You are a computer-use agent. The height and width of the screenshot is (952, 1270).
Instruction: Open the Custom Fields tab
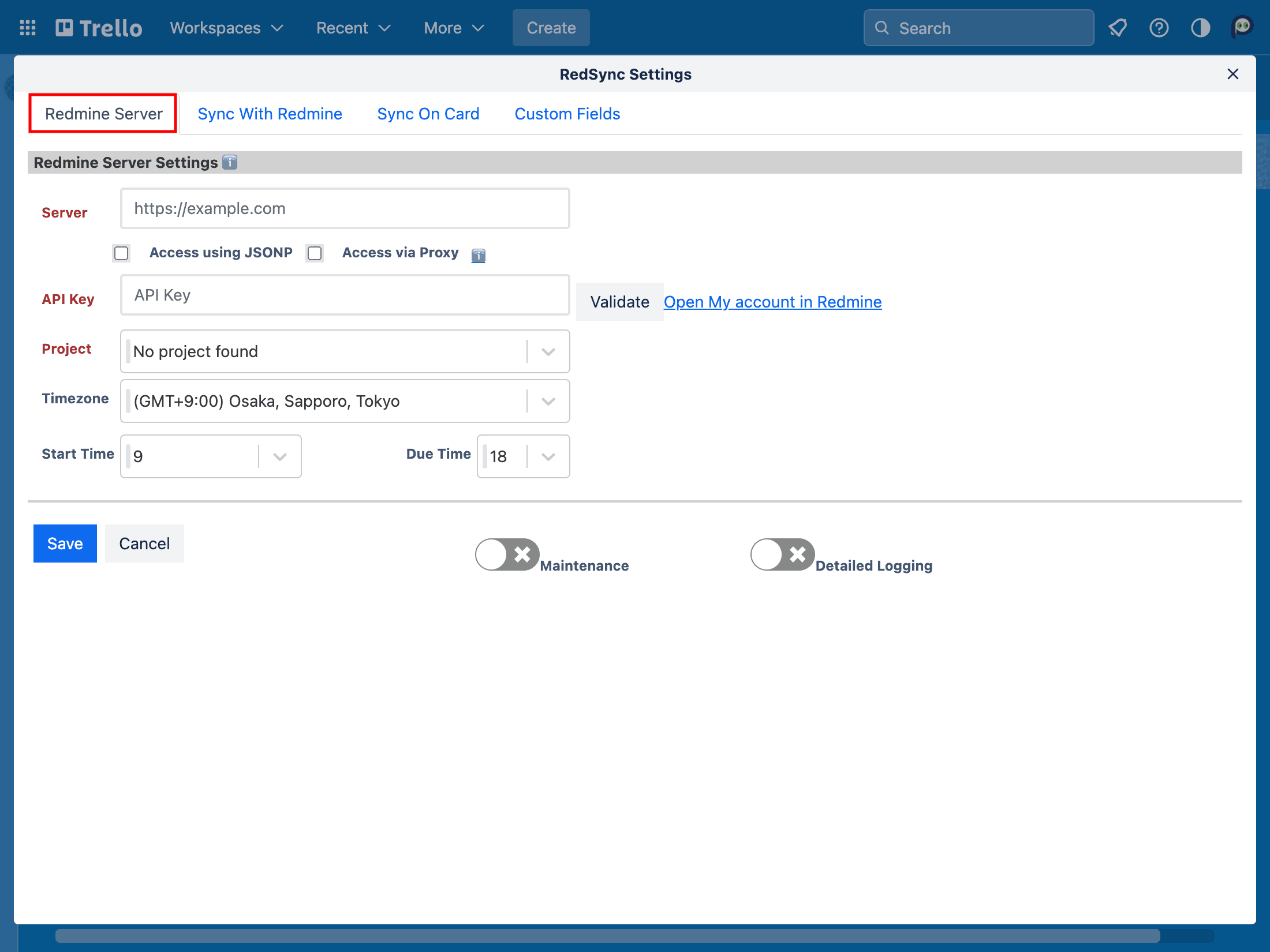tap(567, 114)
